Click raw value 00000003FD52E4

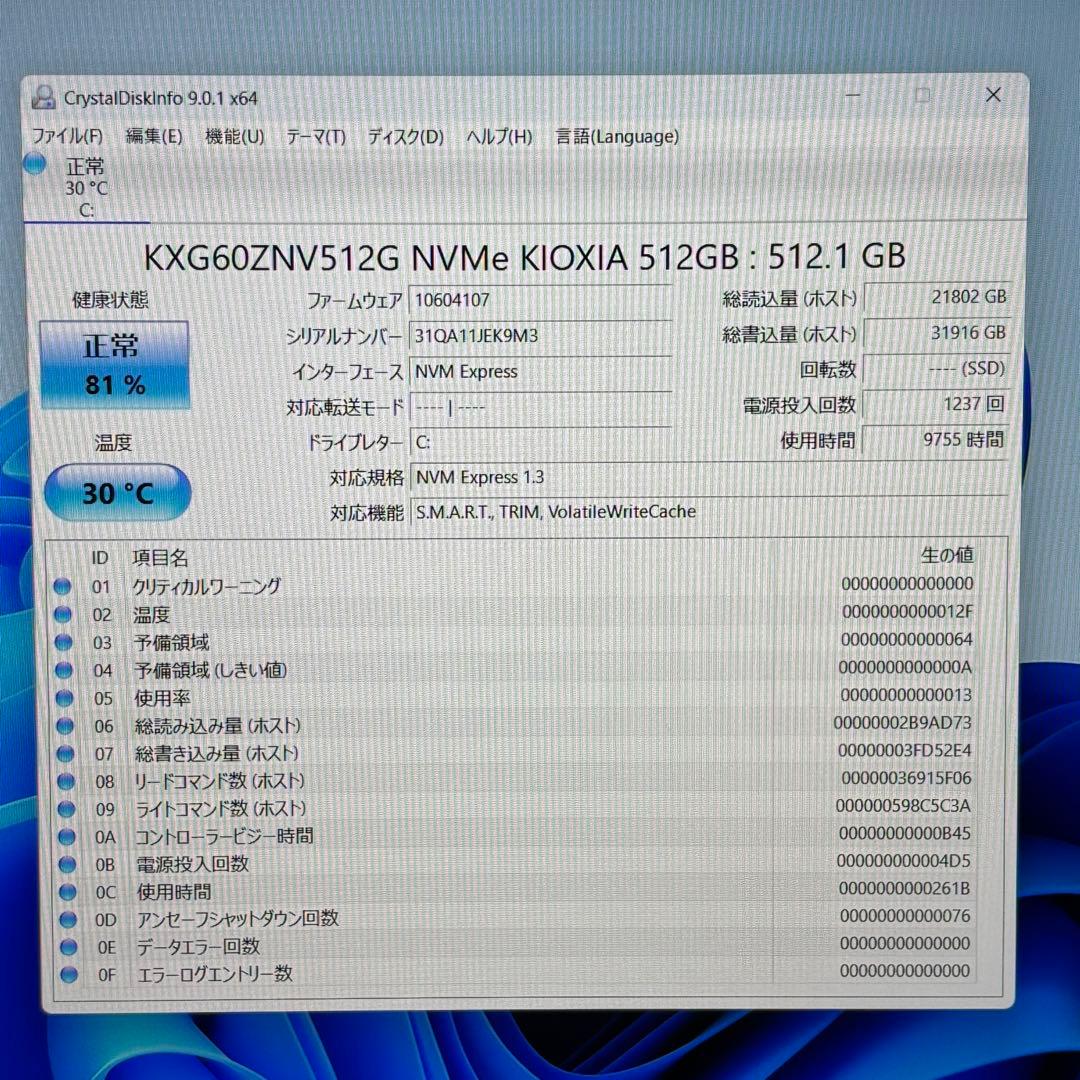tap(904, 750)
